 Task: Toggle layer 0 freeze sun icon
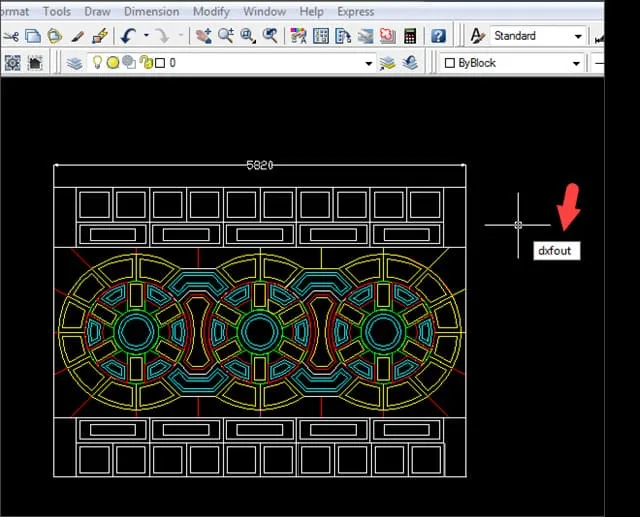point(113,62)
